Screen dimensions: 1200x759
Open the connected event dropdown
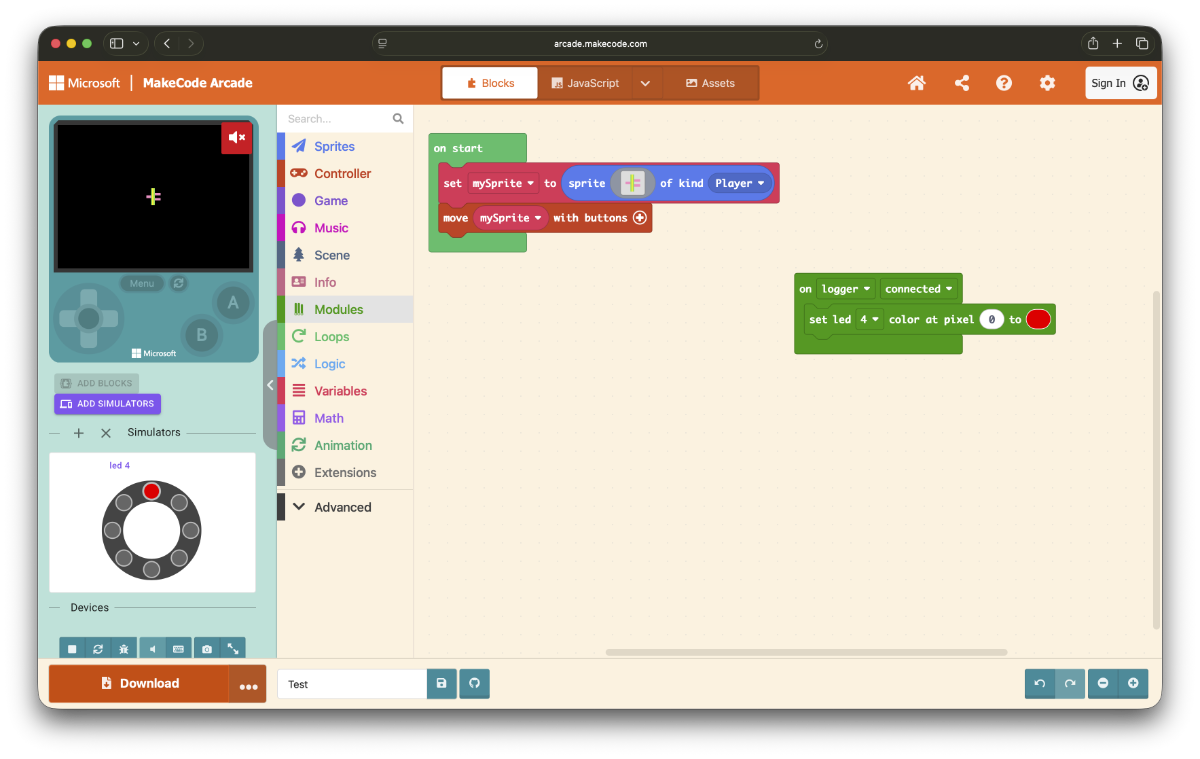[x=919, y=289]
